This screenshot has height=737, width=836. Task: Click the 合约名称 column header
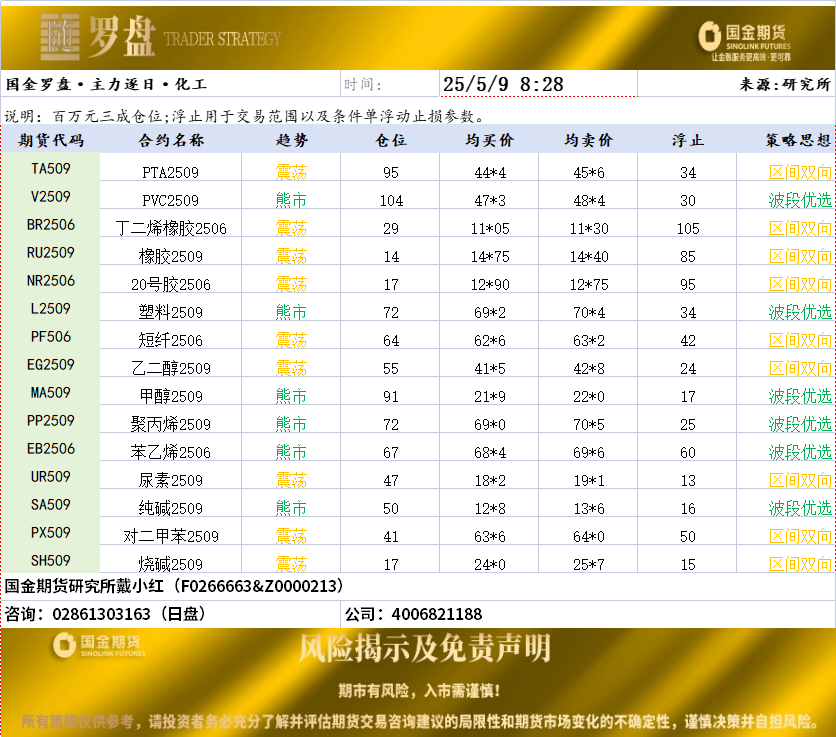(x=171, y=140)
